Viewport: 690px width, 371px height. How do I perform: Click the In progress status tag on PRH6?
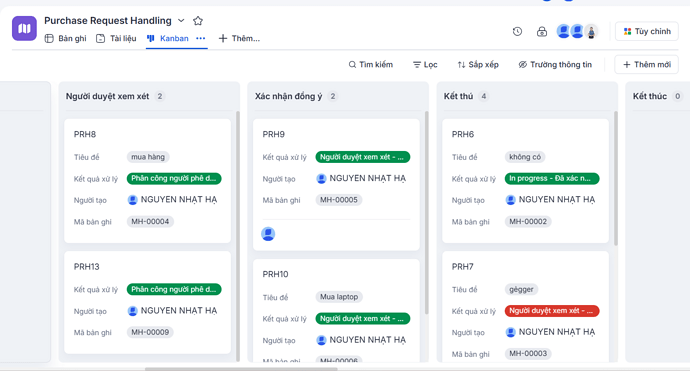[x=552, y=179]
